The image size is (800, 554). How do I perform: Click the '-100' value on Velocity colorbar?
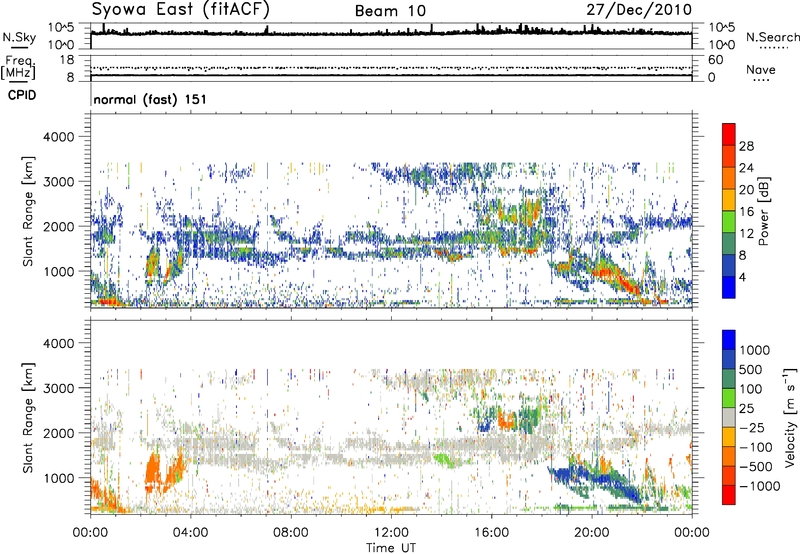[x=755, y=447]
